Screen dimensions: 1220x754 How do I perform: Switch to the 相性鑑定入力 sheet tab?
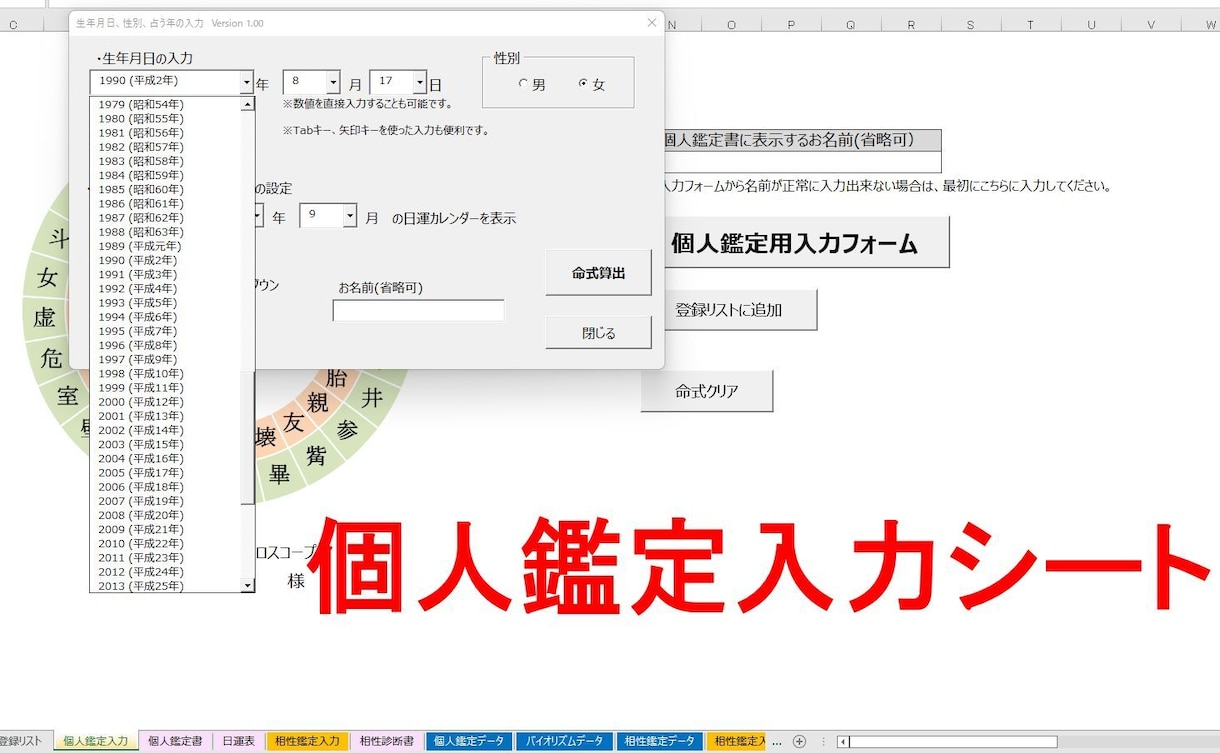(307, 741)
